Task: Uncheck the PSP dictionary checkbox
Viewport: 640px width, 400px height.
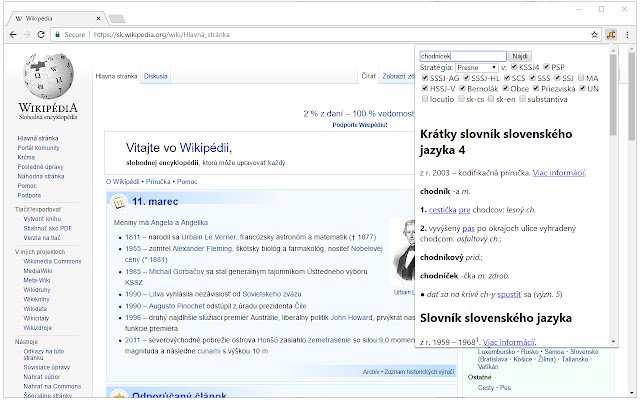Action: coord(546,67)
